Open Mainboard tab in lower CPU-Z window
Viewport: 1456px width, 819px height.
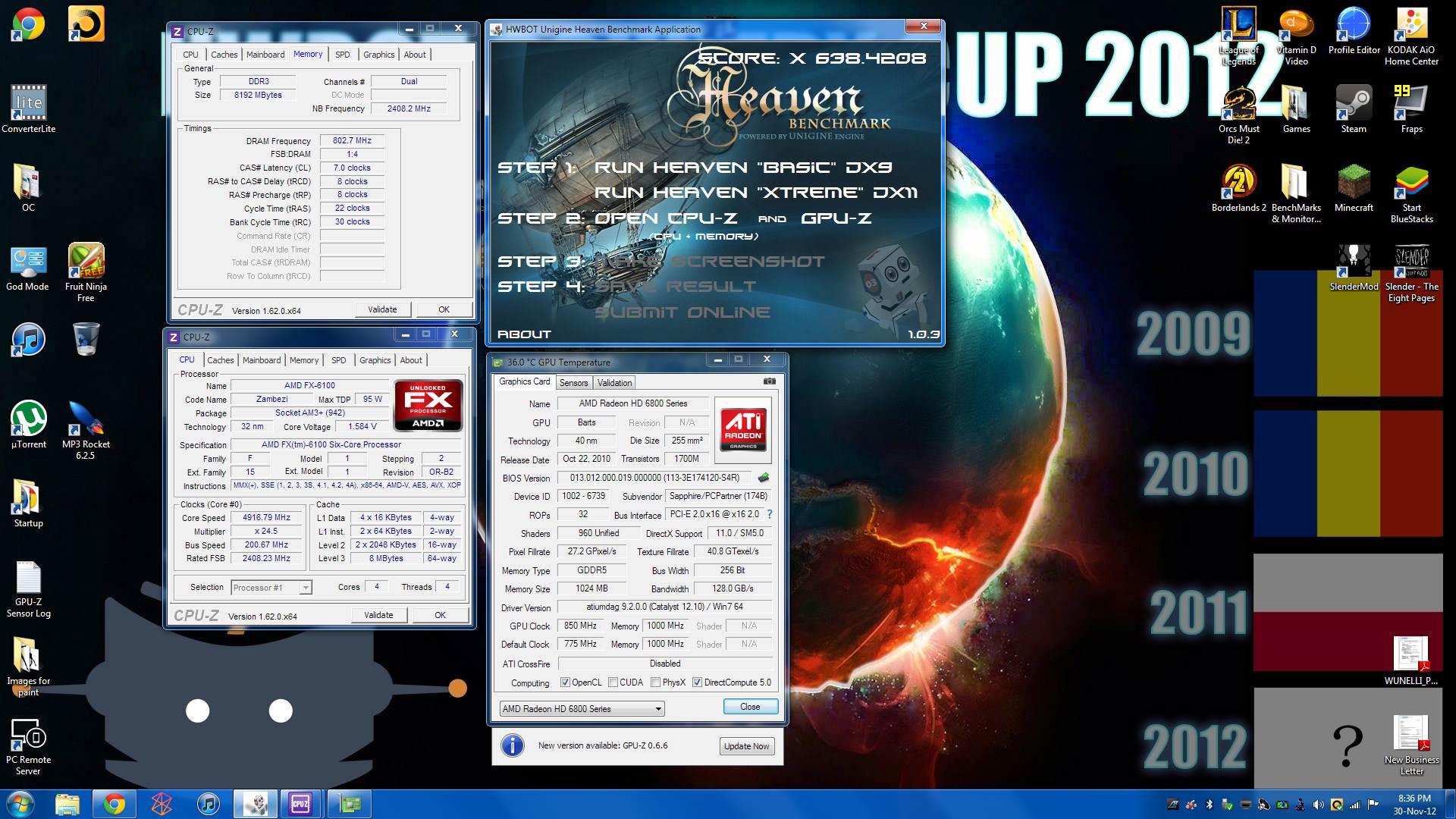point(262,360)
